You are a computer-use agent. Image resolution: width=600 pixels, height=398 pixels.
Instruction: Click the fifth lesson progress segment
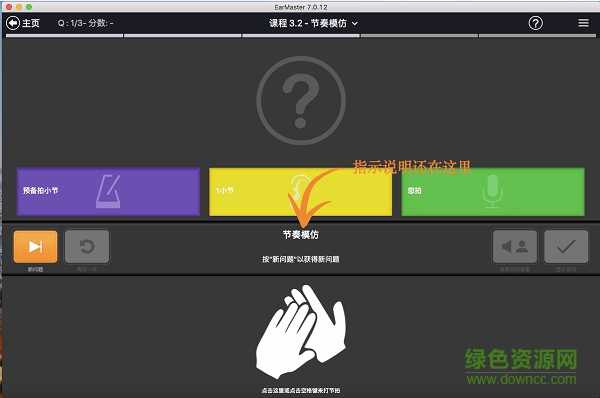(537, 36)
